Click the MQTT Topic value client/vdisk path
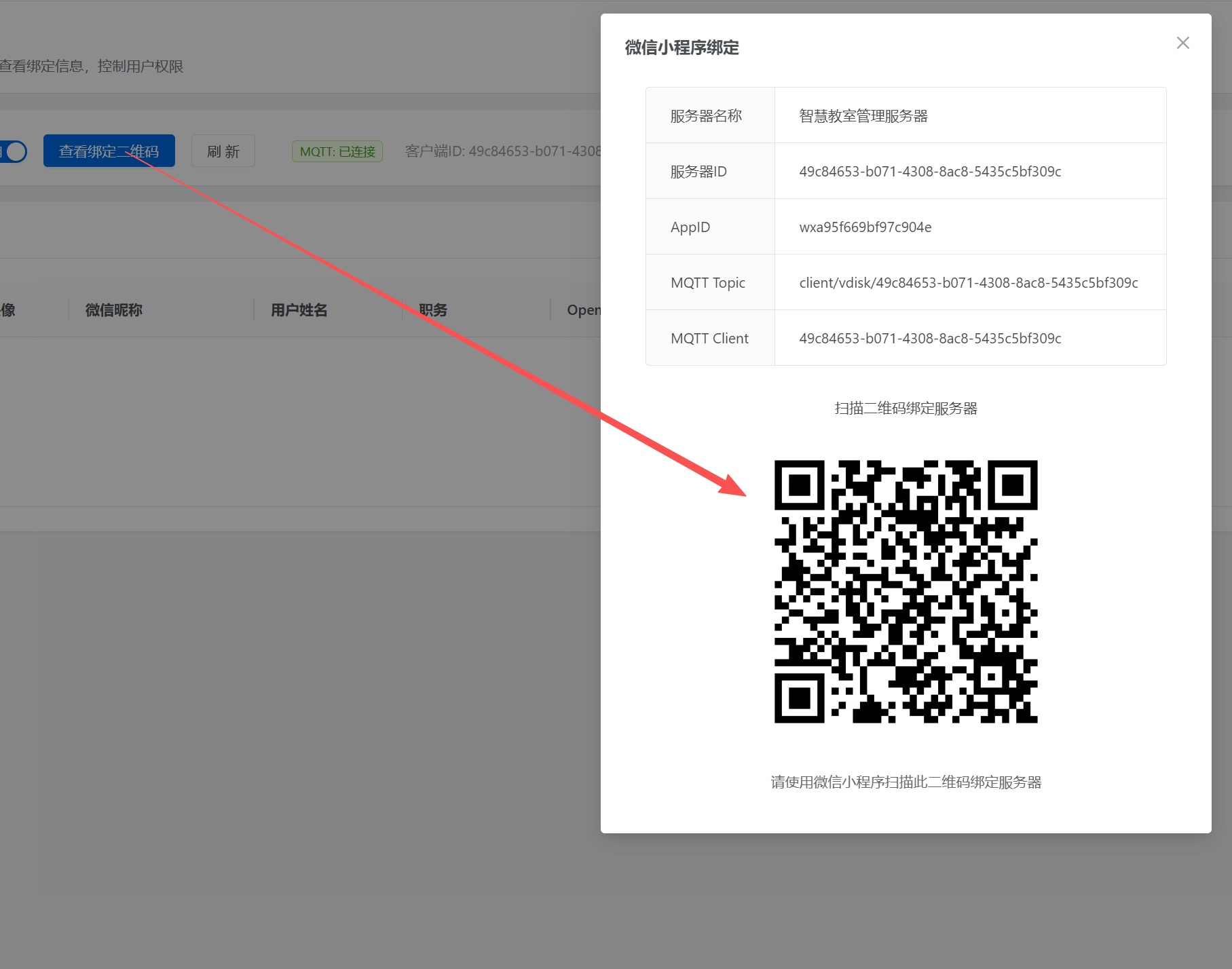Image resolution: width=1232 pixels, height=969 pixels. click(x=969, y=283)
